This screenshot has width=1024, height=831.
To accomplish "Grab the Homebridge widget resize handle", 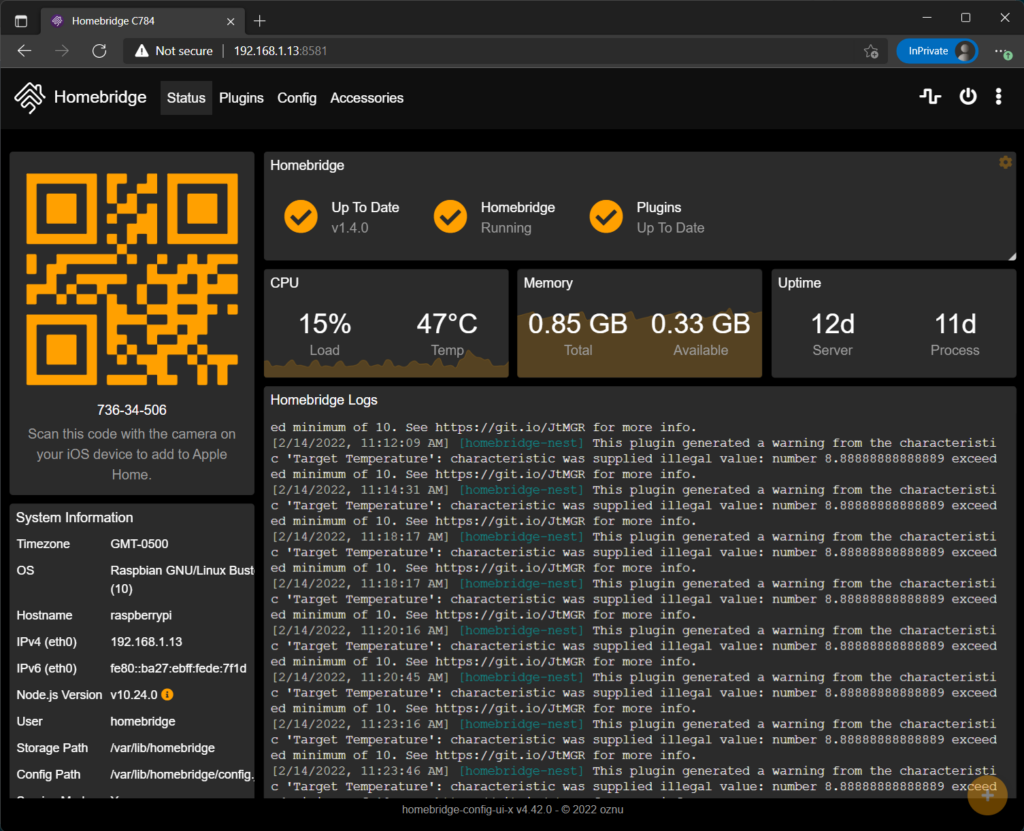I will point(1012,257).
